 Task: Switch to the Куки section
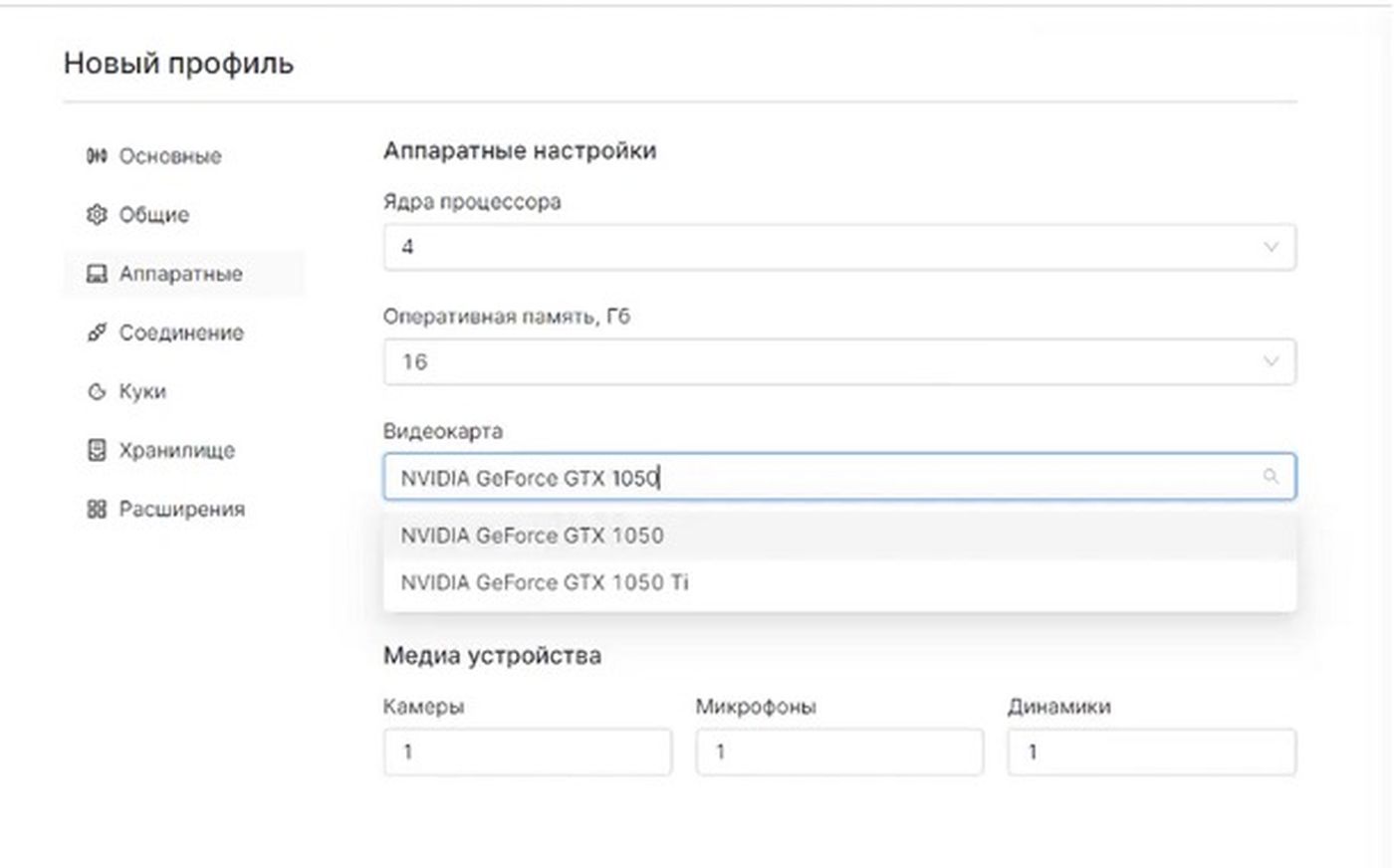coord(184,391)
